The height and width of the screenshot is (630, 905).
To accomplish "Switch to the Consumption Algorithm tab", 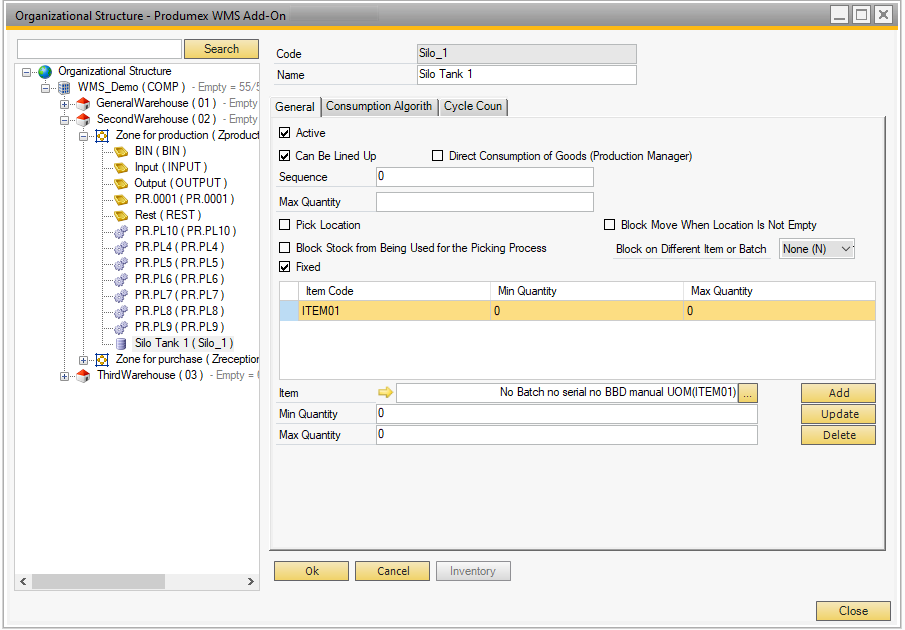I will point(379,107).
